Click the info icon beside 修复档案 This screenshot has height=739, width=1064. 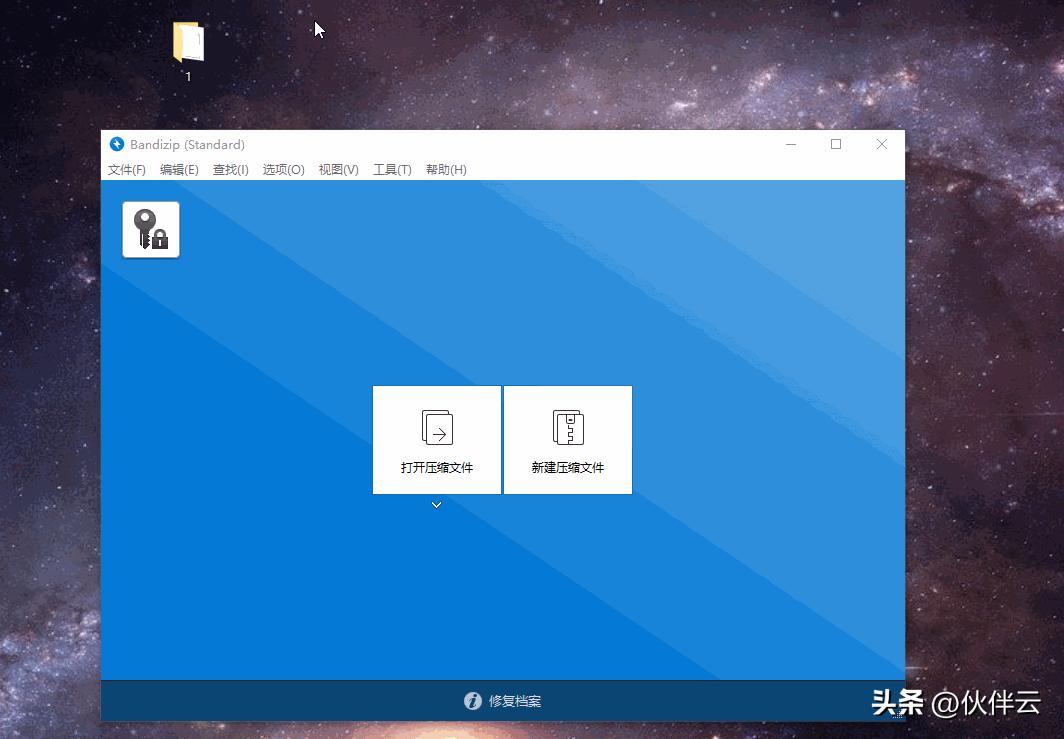click(472, 701)
